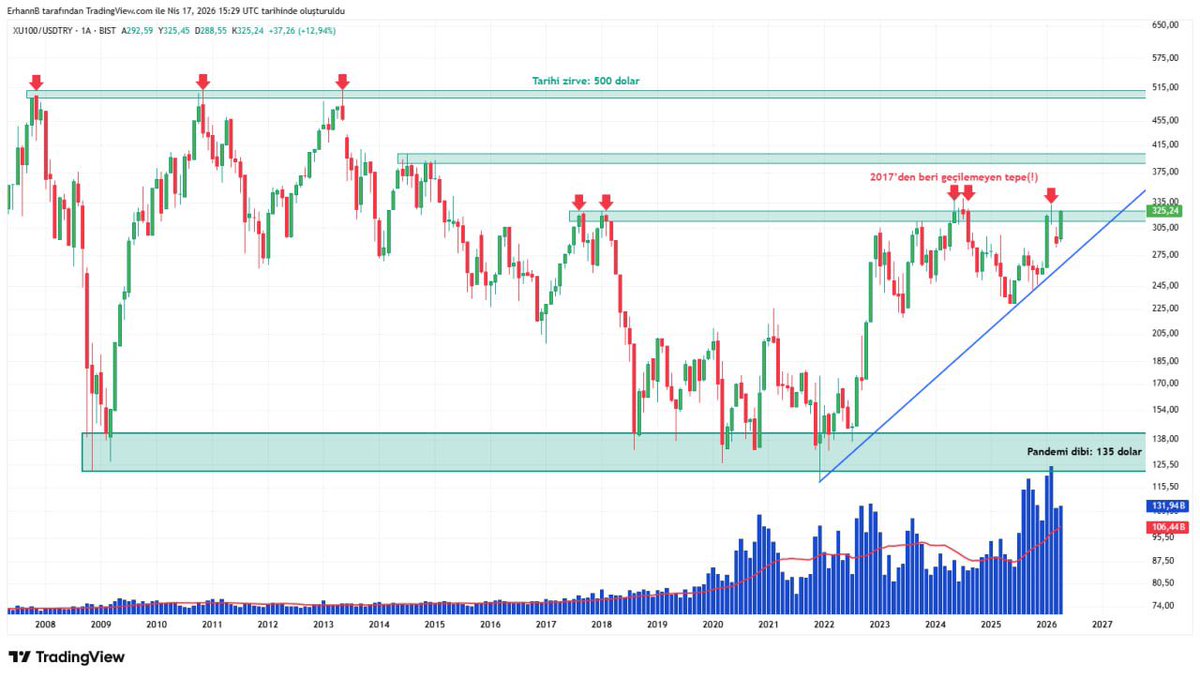Click the 2019 year label
Image resolution: width=1200 pixels, height=679 pixels.
pos(657,624)
